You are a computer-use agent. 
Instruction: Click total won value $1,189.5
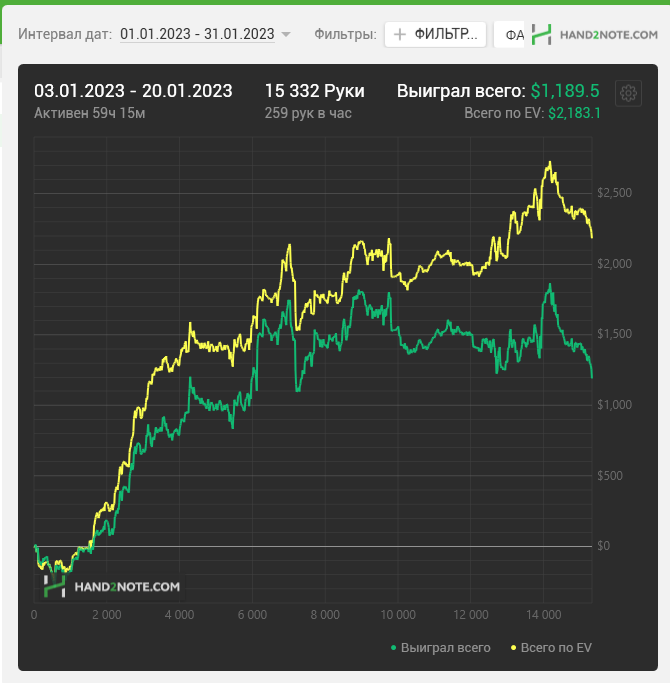tap(565, 91)
